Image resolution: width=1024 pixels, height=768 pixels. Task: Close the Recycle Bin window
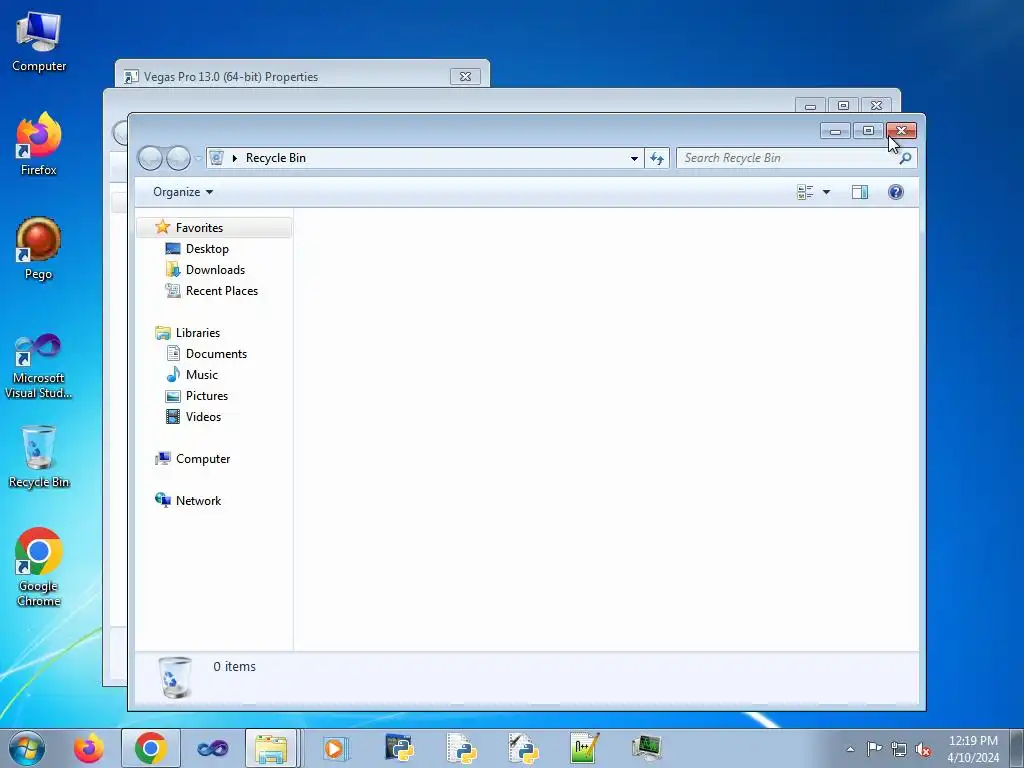coord(901,131)
